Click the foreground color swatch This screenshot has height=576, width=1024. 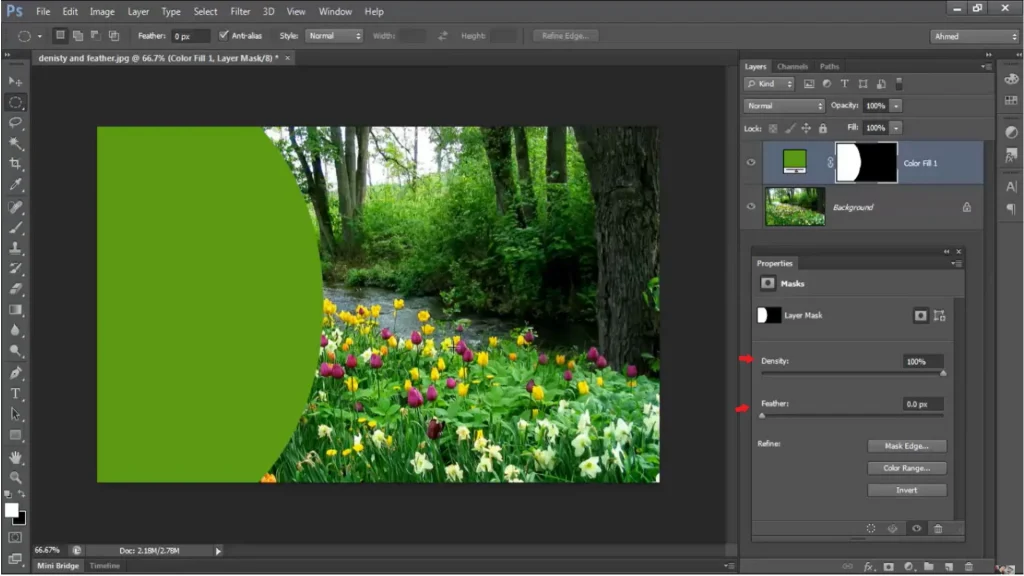11,510
